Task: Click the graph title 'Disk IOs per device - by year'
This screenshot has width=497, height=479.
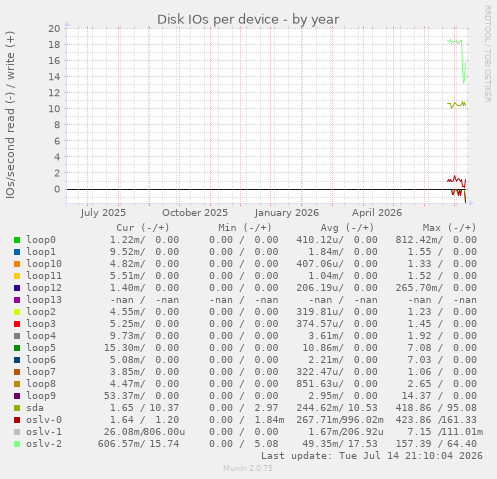Action: [248, 19]
